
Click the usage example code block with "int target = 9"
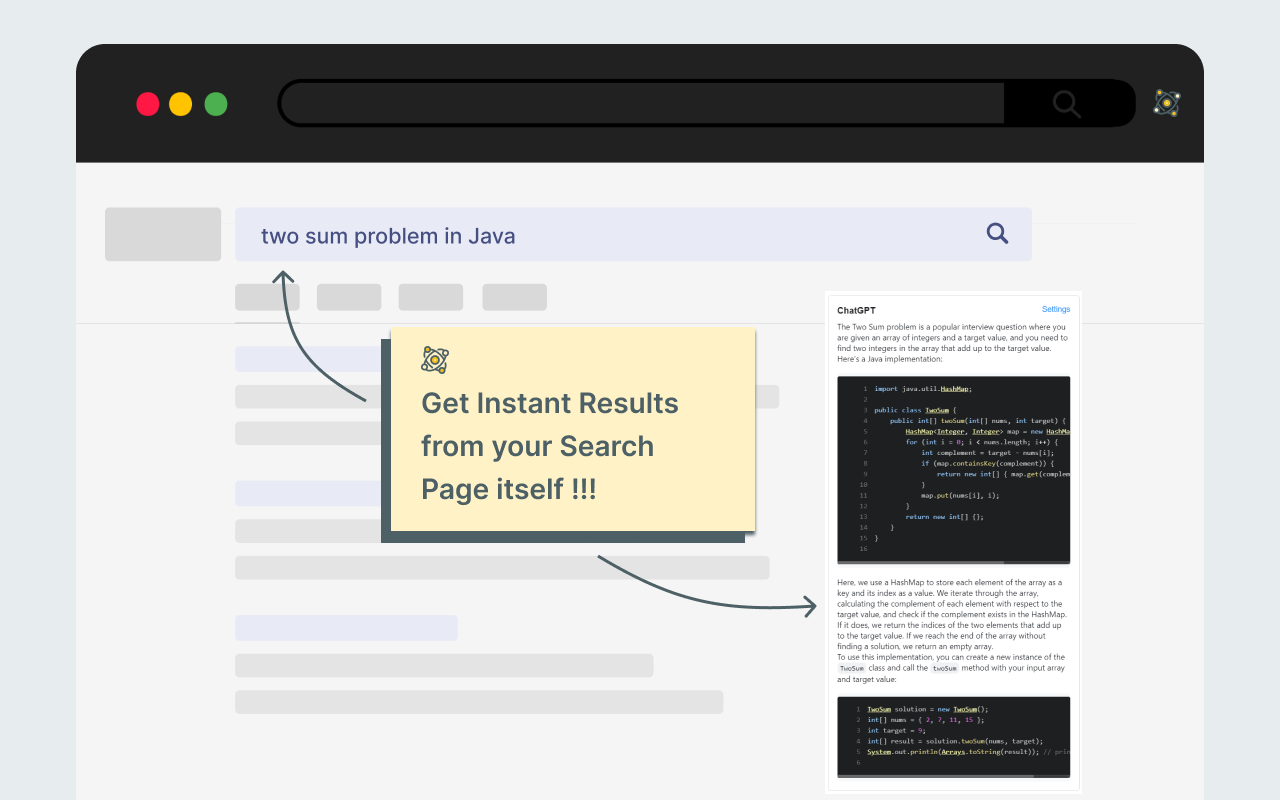pos(954,737)
